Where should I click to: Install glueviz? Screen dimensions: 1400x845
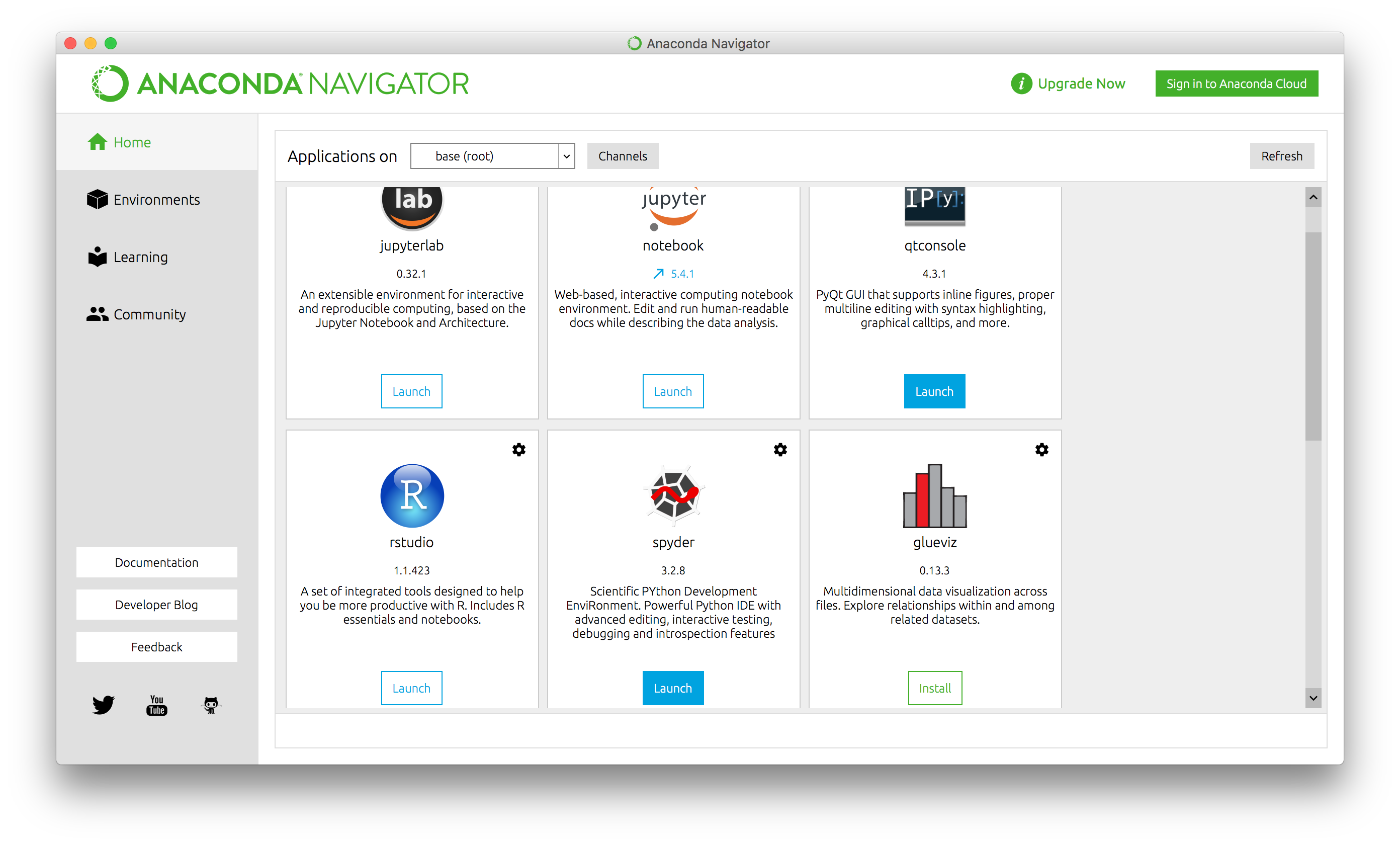[935, 688]
